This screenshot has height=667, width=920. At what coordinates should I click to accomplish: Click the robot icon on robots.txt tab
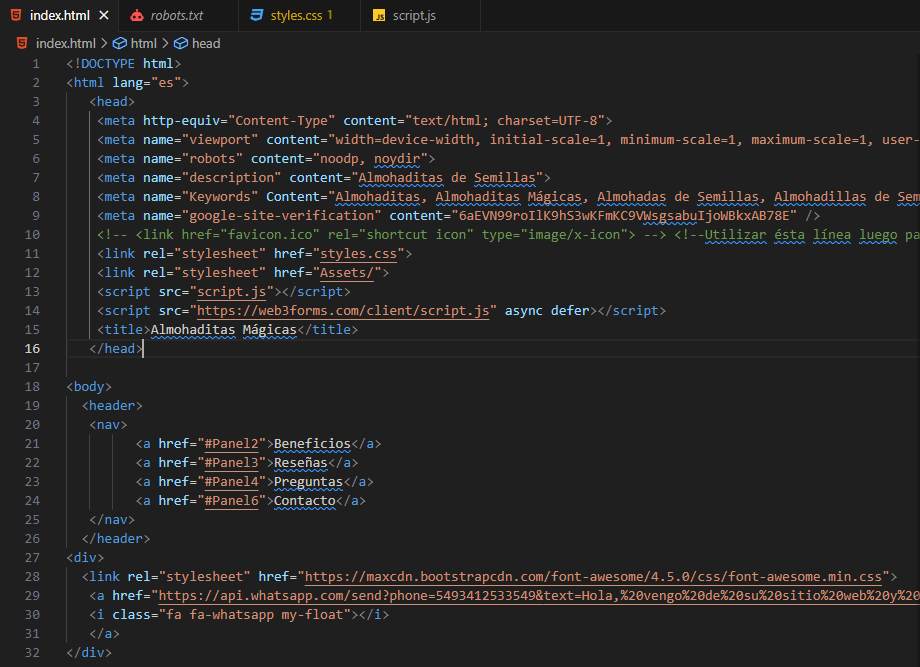tap(136, 16)
